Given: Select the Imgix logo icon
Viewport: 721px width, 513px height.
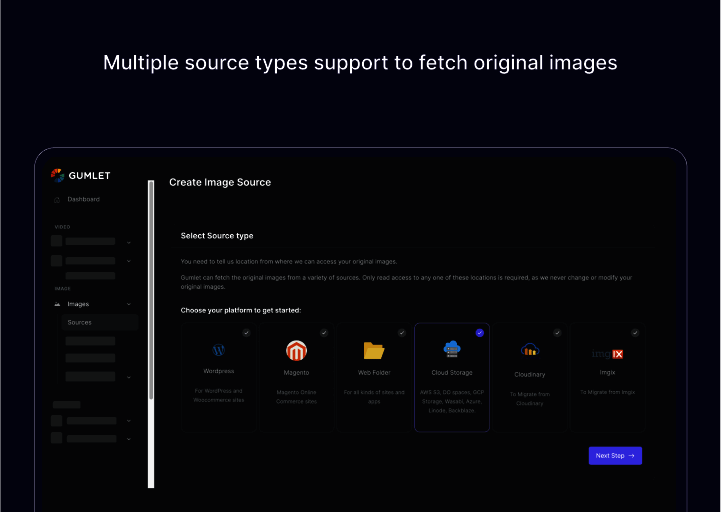Looking at the screenshot, I should (x=607, y=353).
